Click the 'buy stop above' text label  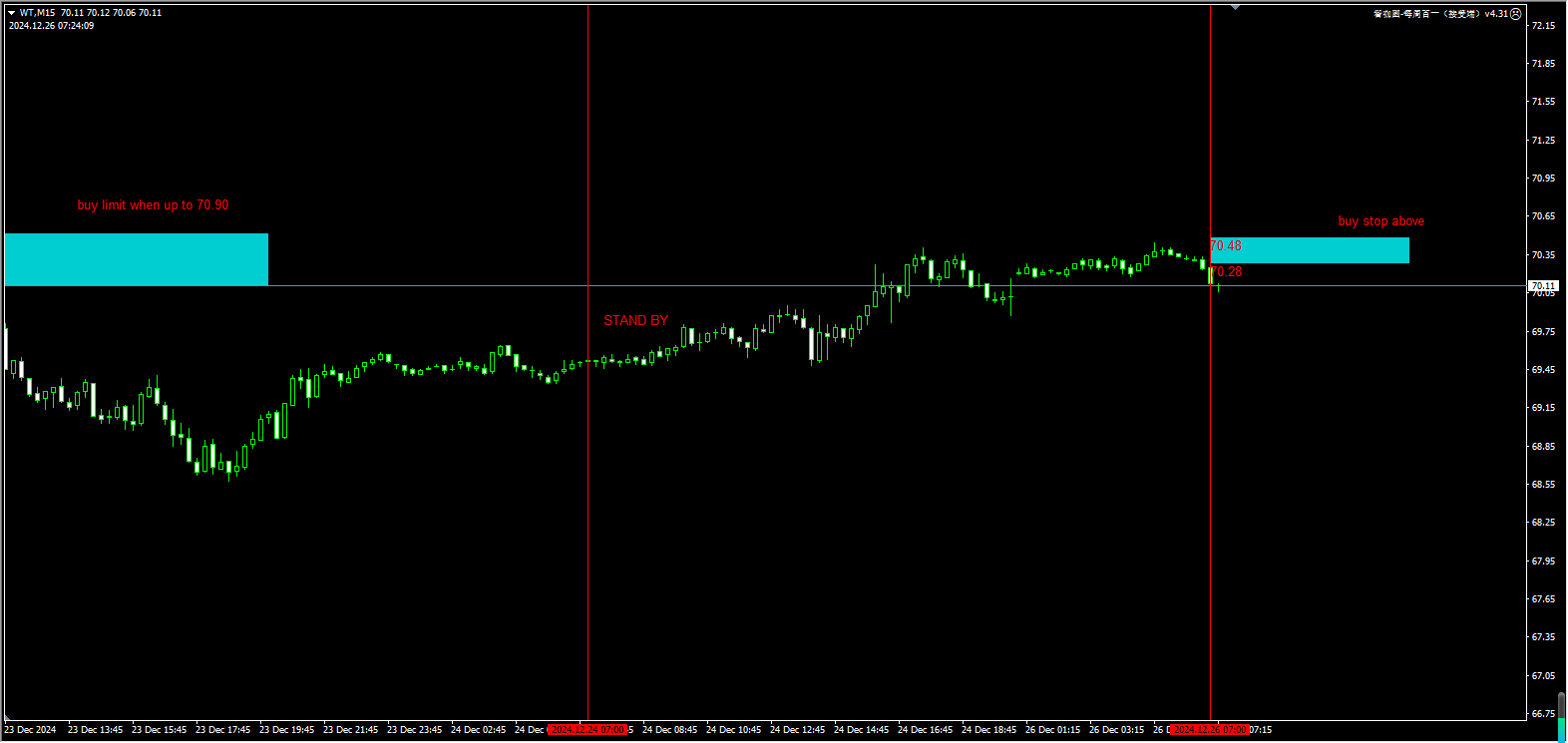[x=1380, y=221]
